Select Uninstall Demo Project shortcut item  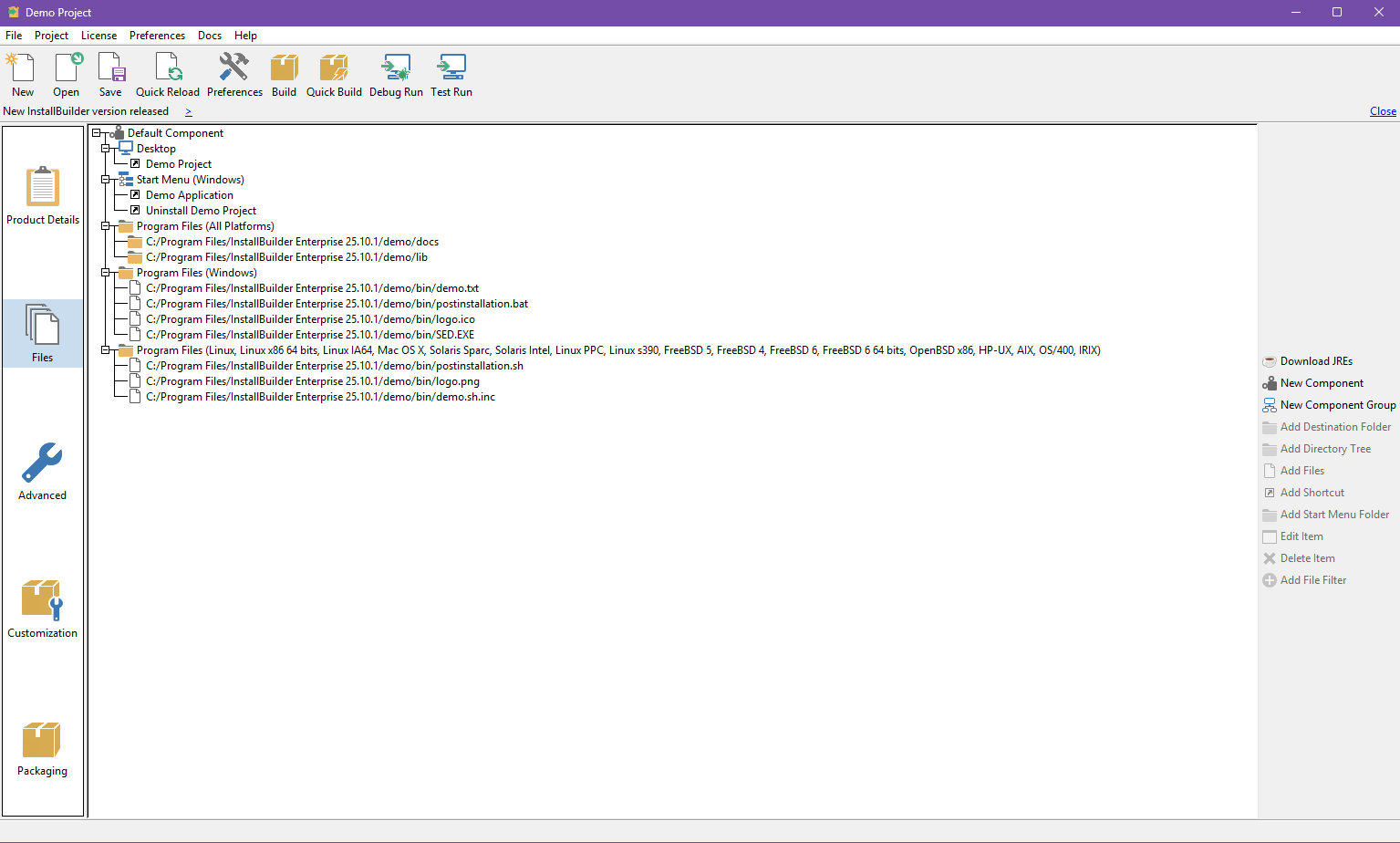pos(202,211)
